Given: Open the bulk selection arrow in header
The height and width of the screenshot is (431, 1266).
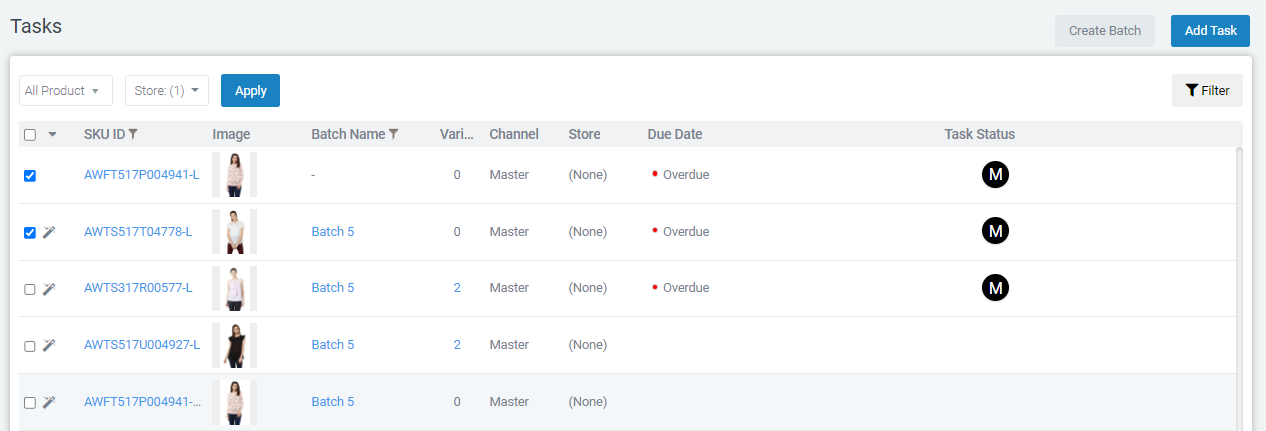Looking at the screenshot, I should coord(52,135).
